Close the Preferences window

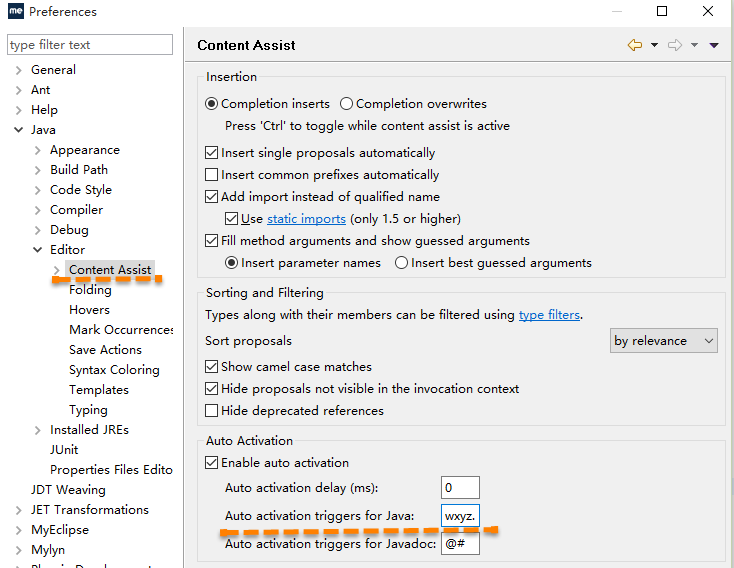tap(708, 11)
